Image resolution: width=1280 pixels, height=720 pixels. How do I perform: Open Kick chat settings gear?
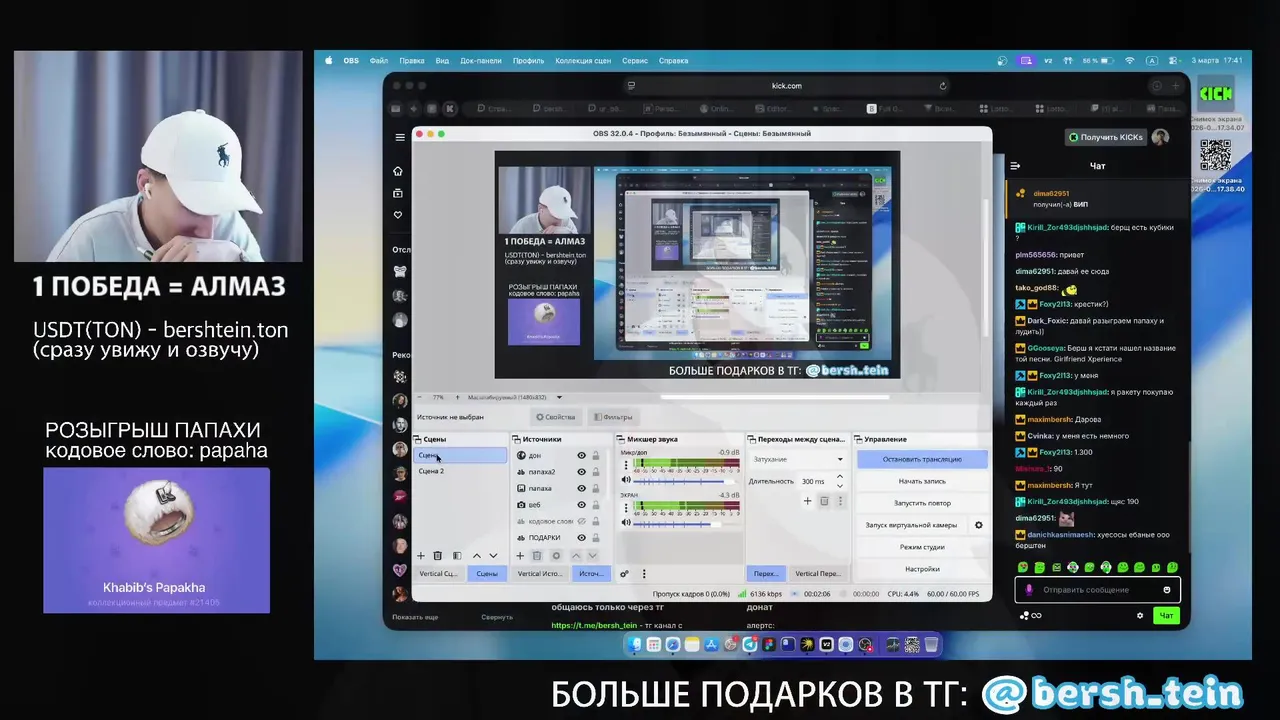pos(1140,616)
